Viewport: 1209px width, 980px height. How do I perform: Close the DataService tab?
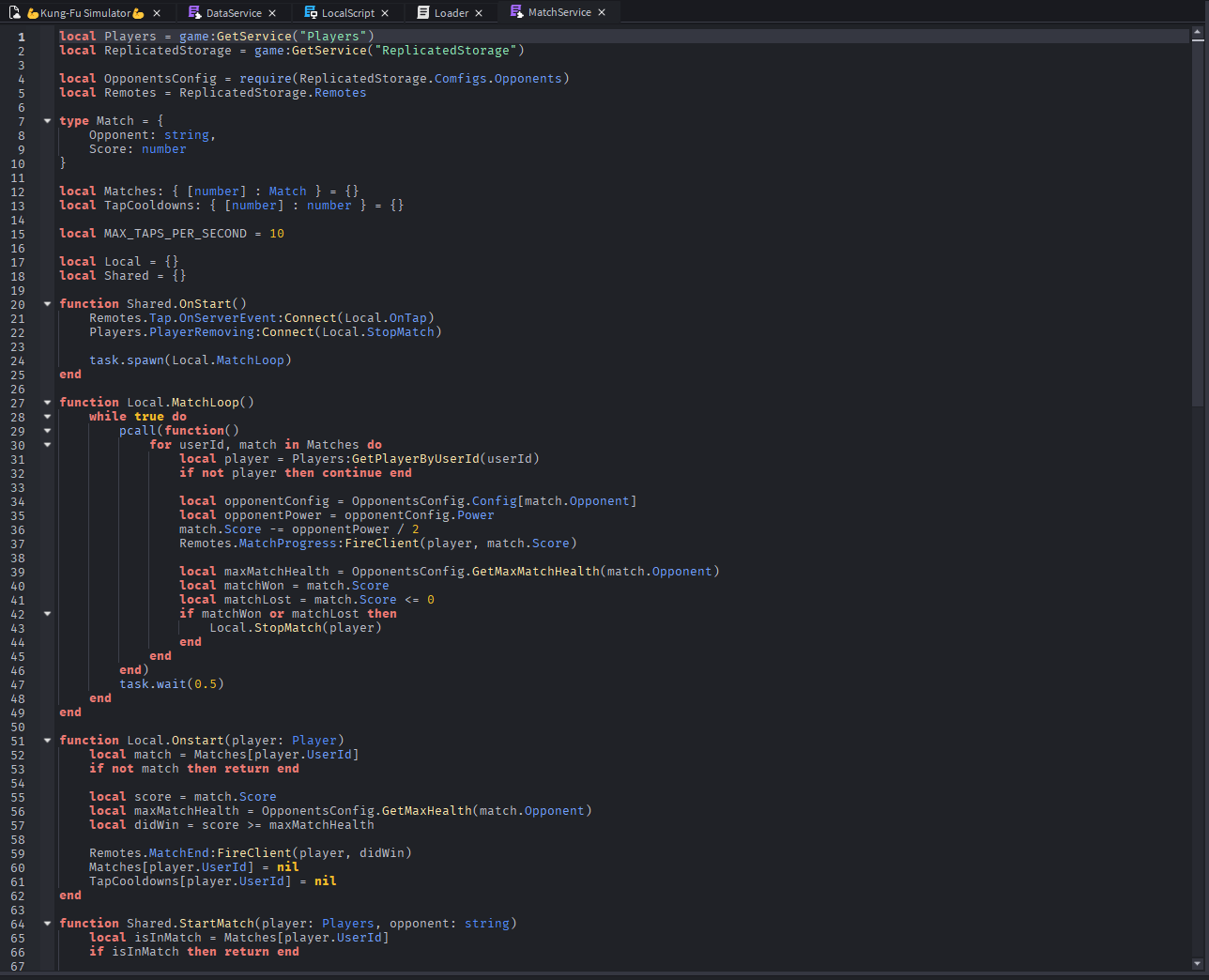[x=272, y=13]
